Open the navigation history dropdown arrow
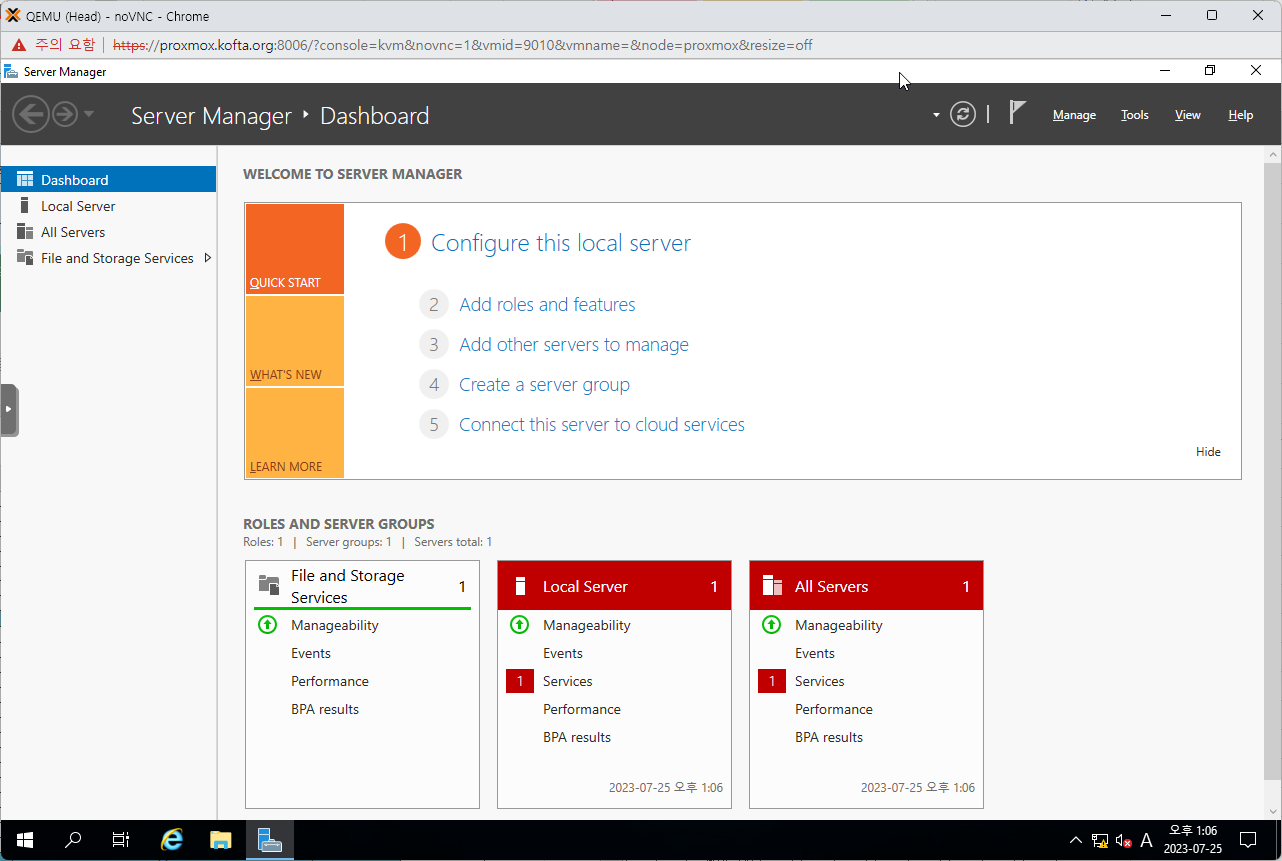Screen dimensions: 1282x861 pos(89,114)
